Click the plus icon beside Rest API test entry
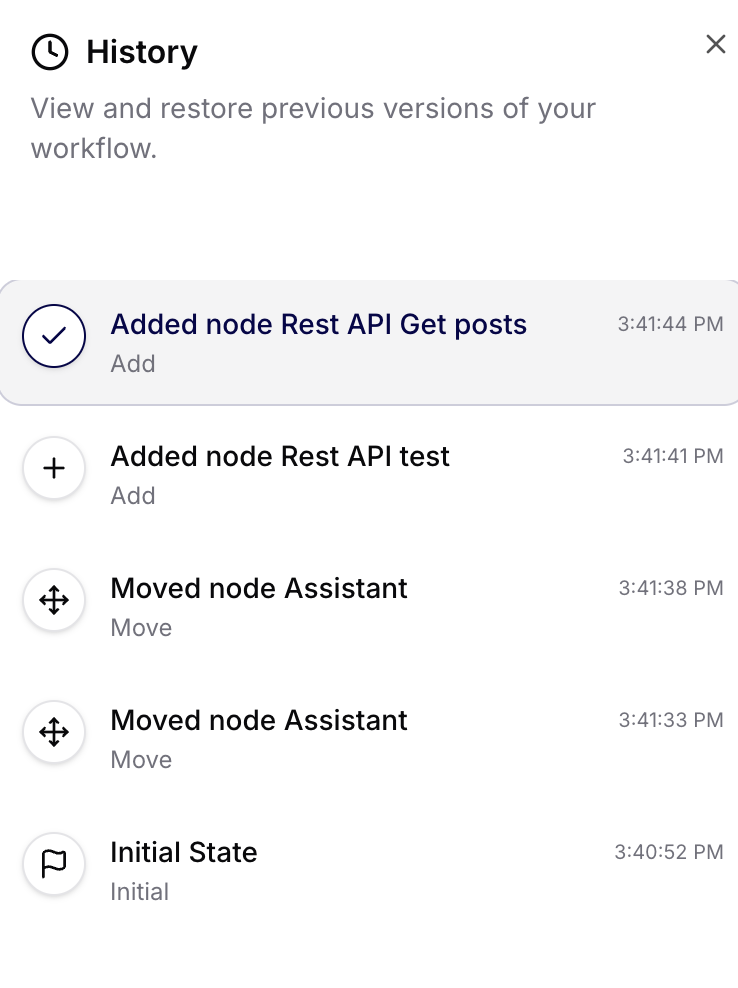The image size is (738, 988). (54, 468)
